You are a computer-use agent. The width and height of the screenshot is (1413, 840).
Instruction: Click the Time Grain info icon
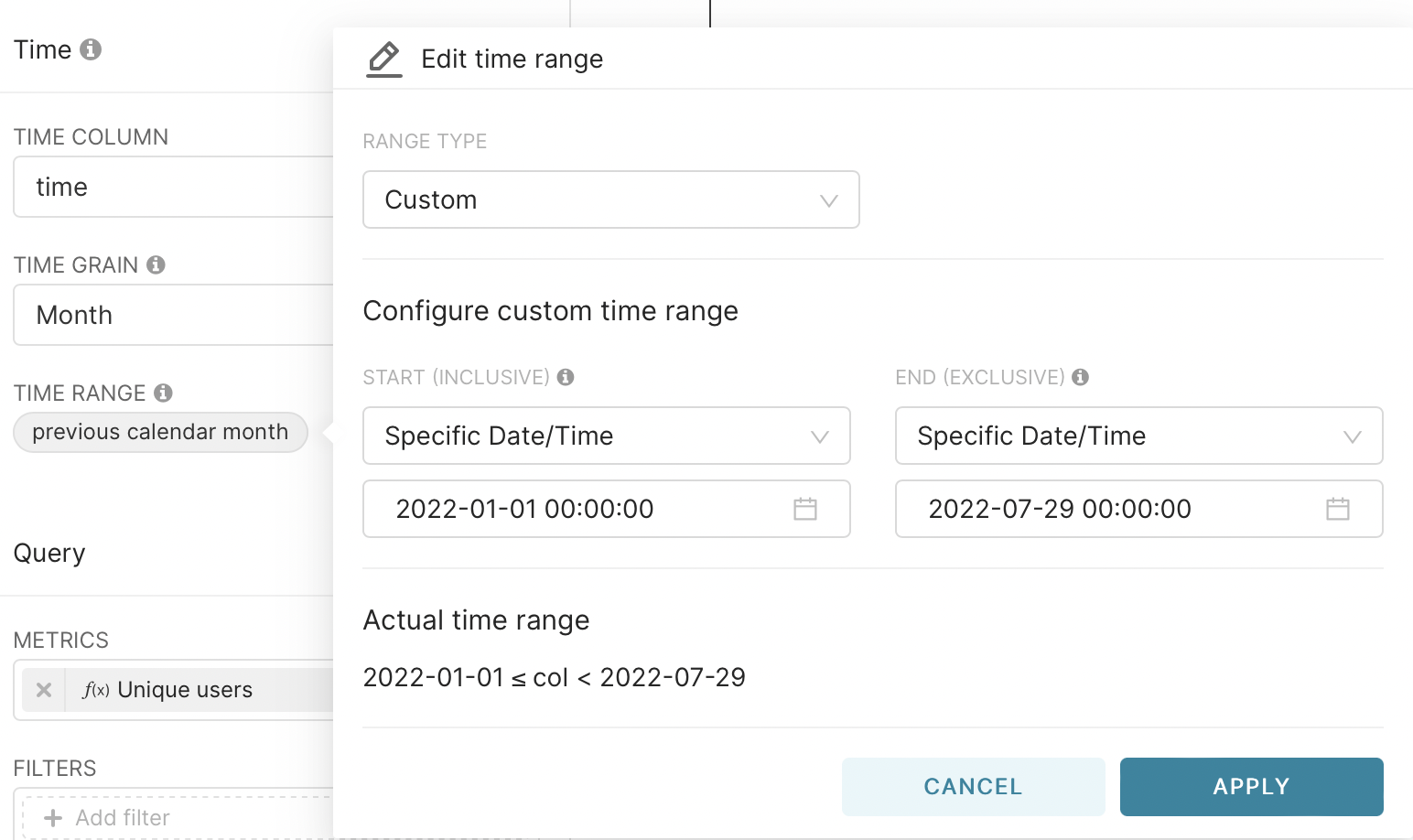[156, 264]
